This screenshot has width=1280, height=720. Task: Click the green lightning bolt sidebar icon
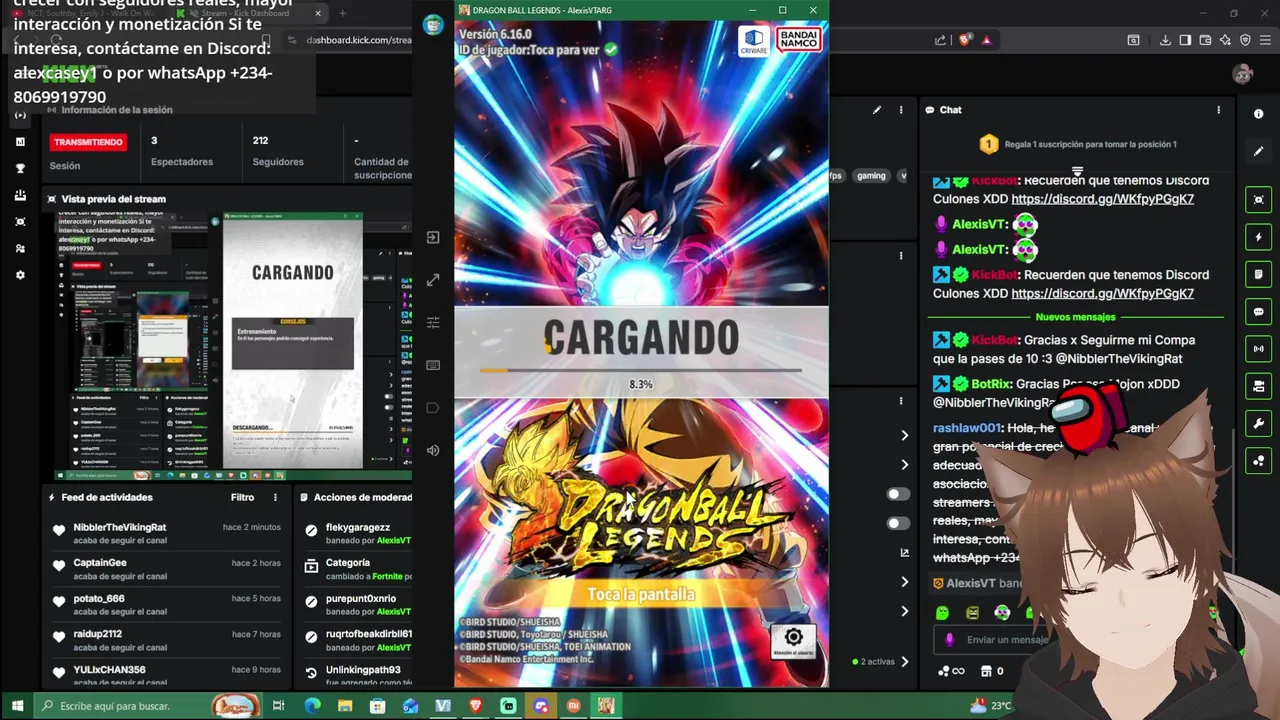click(x=1259, y=237)
